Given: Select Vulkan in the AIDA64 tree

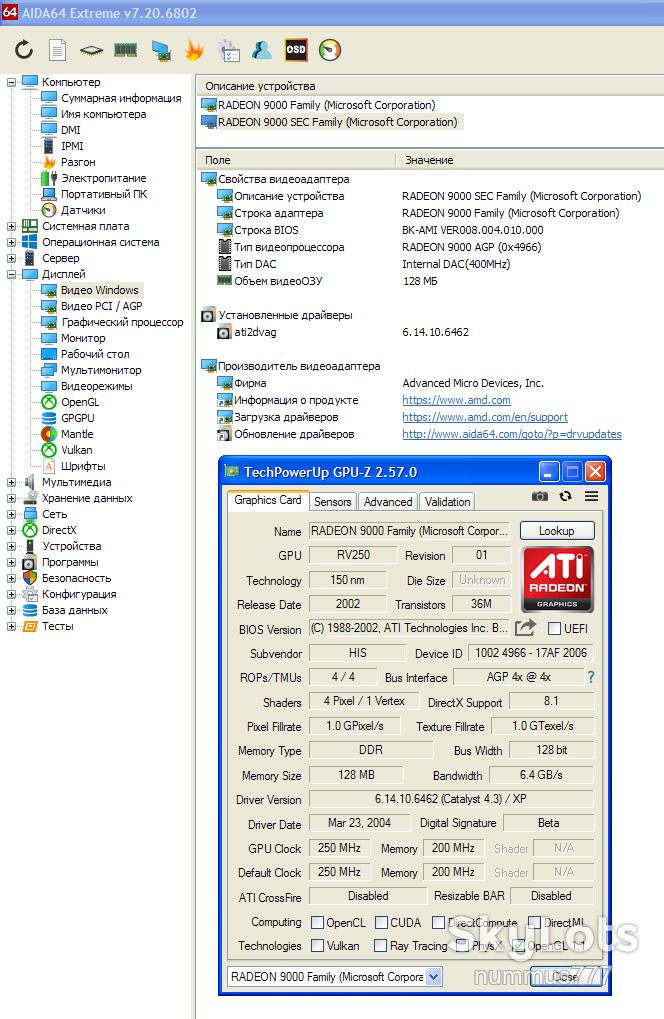Looking at the screenshot, I should (x=76, y=450).
